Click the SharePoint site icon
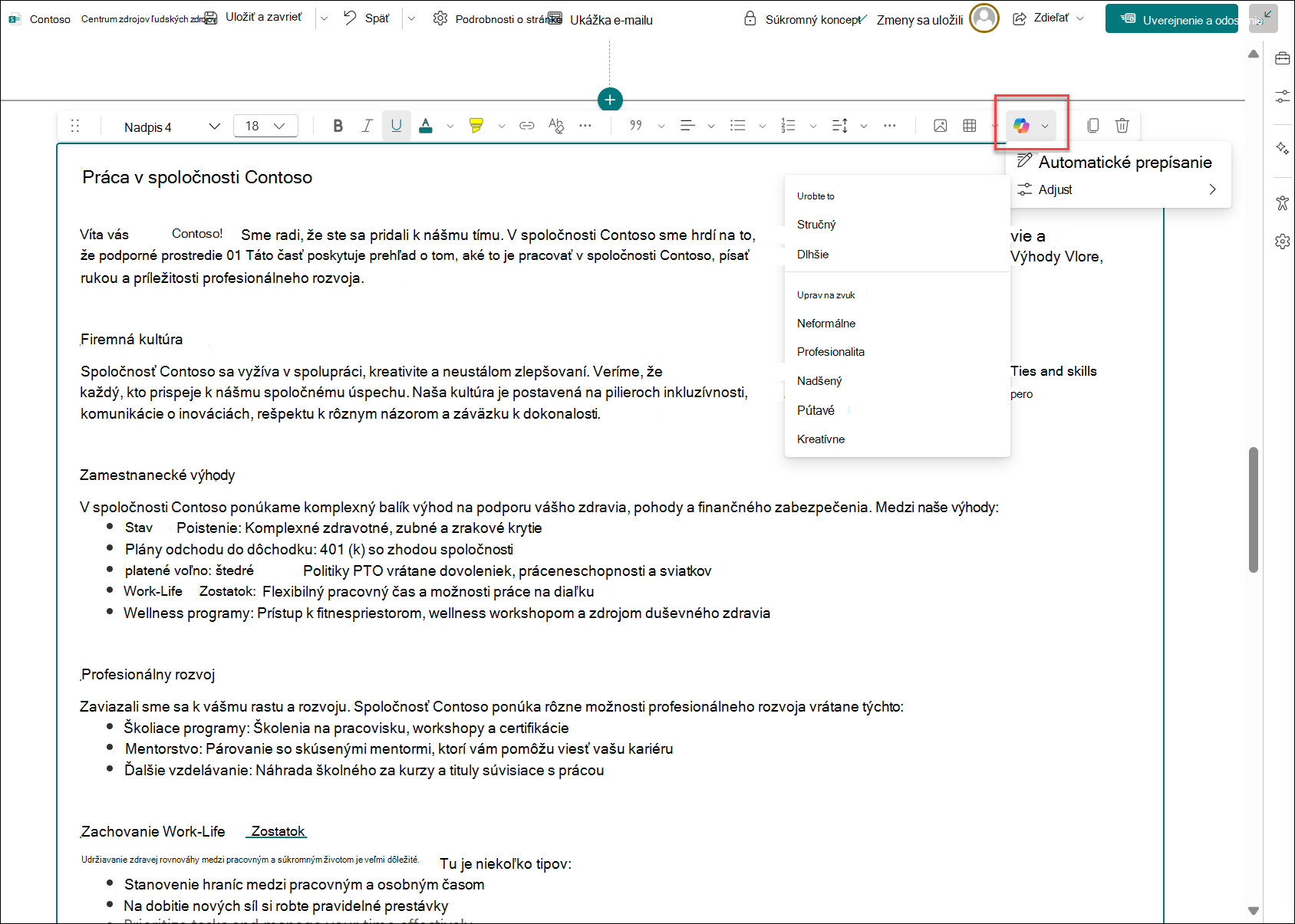 pyautogui.click(x=15, y=19)
